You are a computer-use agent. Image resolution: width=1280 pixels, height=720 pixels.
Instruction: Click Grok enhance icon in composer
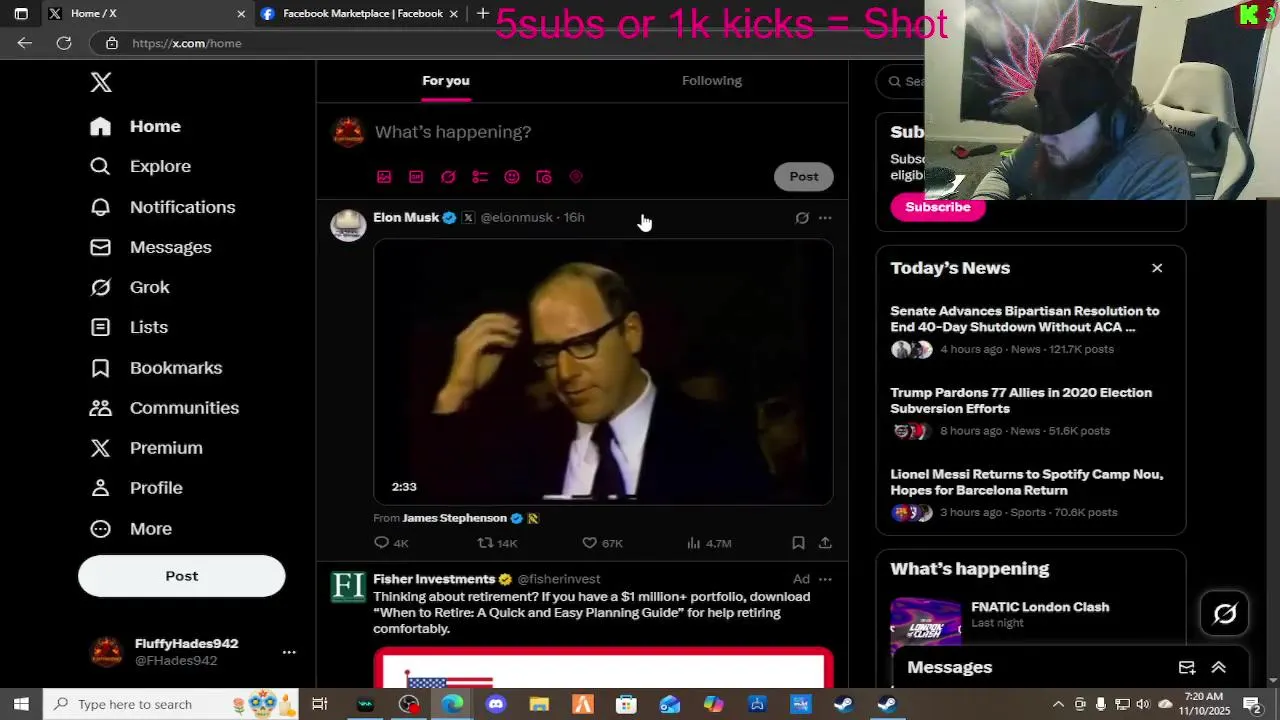[448, 177]
